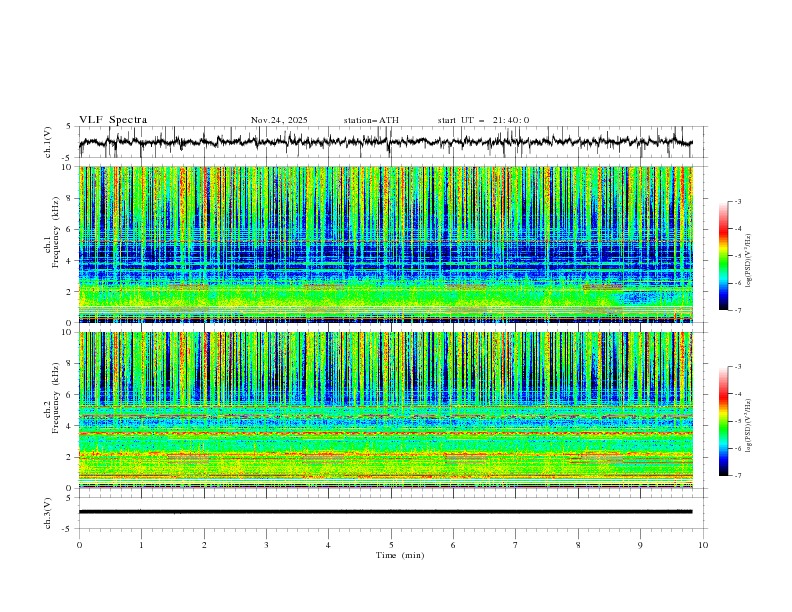This screenshot has width=792, height=612.
Task: Click the ch.2 frequency axis '2' tick label
Action: (71, 457)
